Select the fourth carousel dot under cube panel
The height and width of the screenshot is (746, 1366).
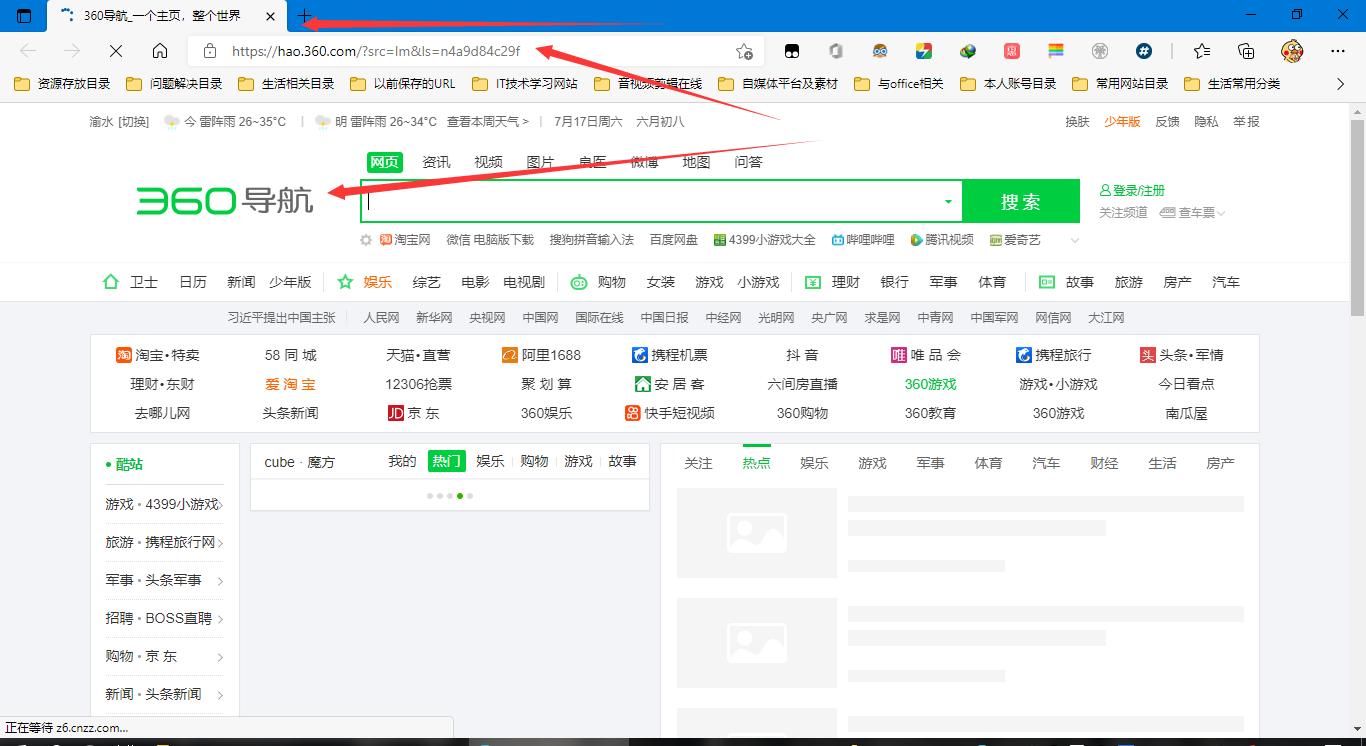pos(459,495)
